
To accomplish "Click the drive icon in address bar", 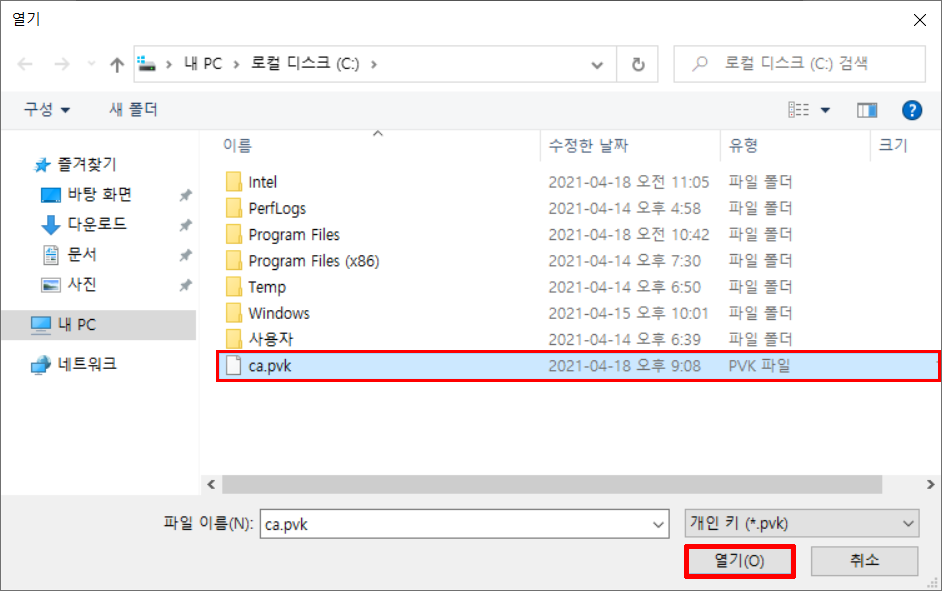I will (147, 64).
